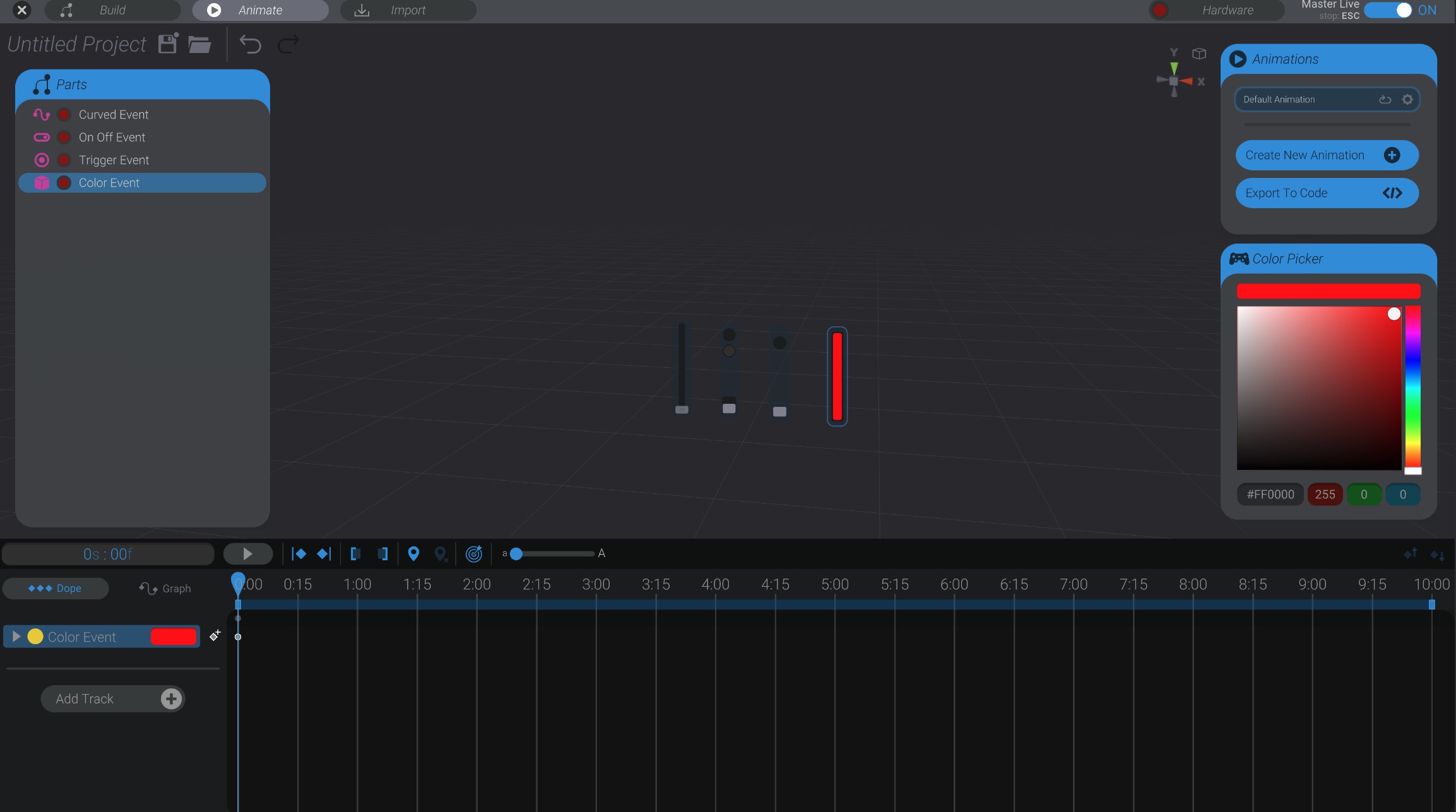This screenshot has height=812, width=1456.
Task: Click the red status dot beside Curved Event
Action: click(63, 114)
